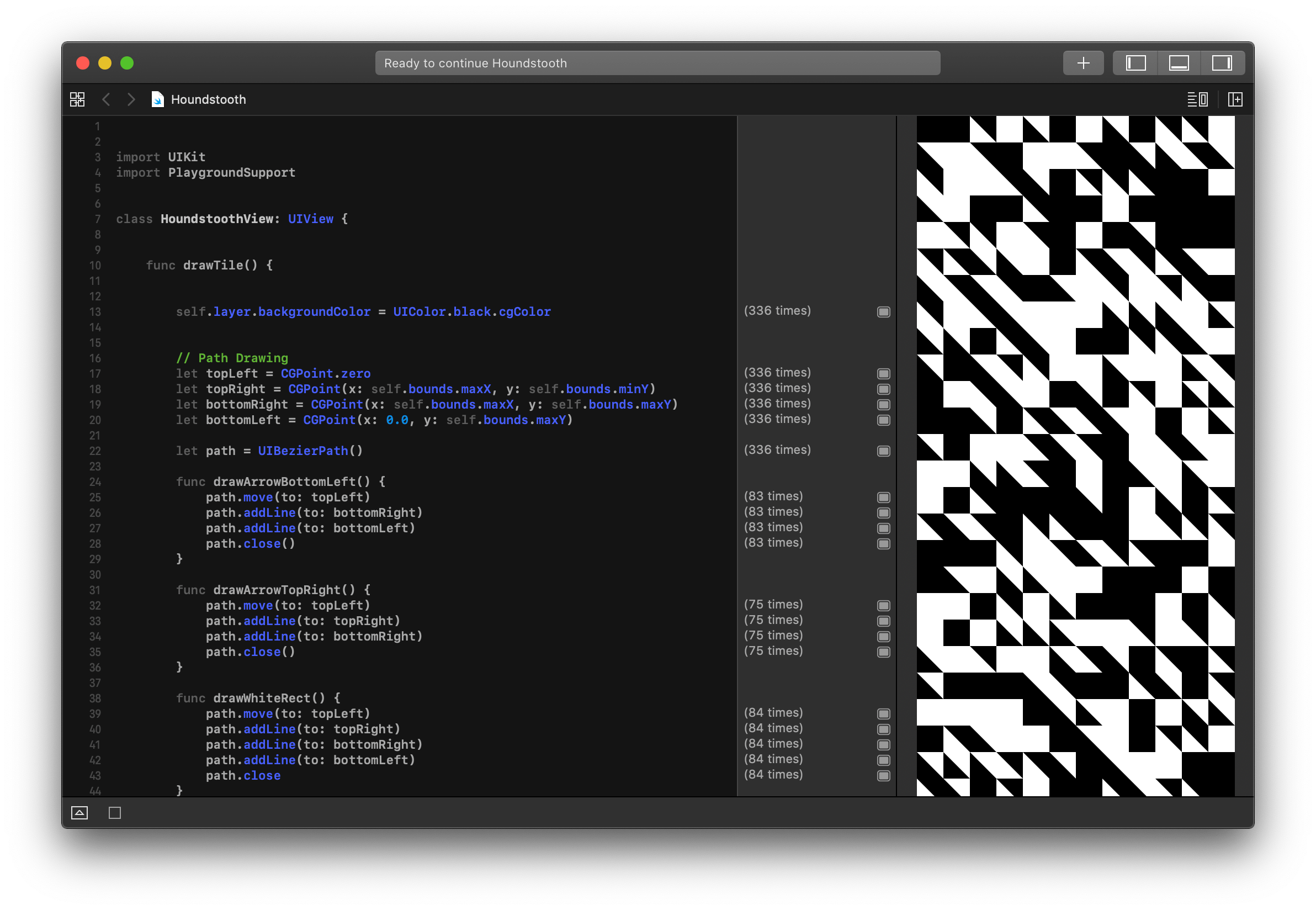This screenshot has height=910, width=1316.
Task: Select Houndstooth file in jump bar
Action: click(208, 99)
